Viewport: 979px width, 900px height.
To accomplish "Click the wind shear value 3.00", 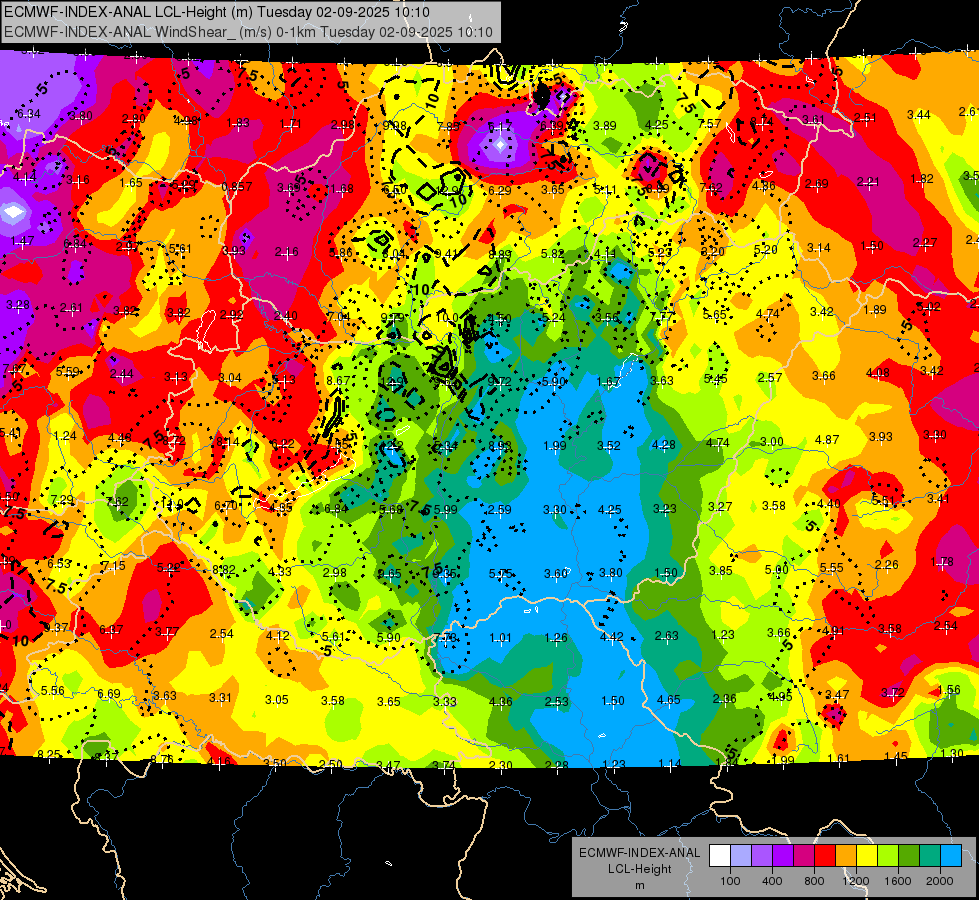I will coord(772,442).
